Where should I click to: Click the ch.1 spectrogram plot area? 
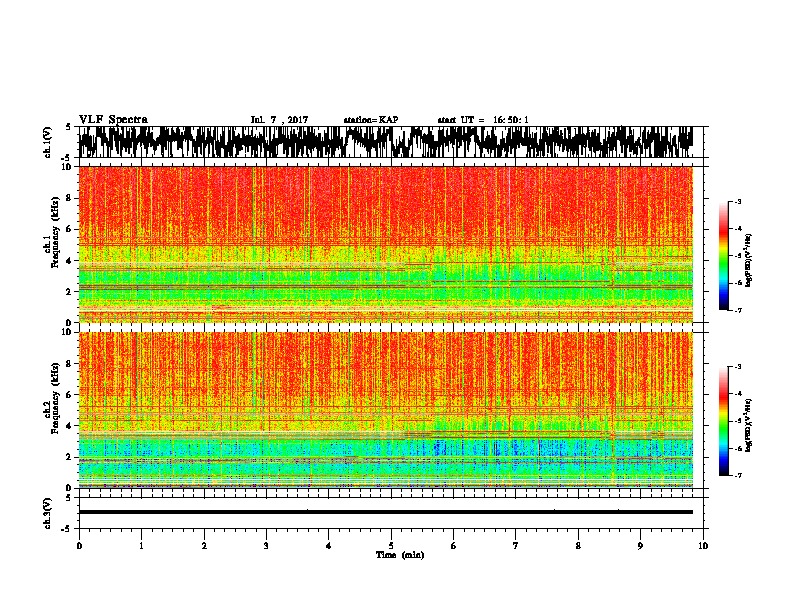[x=385, y=244]
